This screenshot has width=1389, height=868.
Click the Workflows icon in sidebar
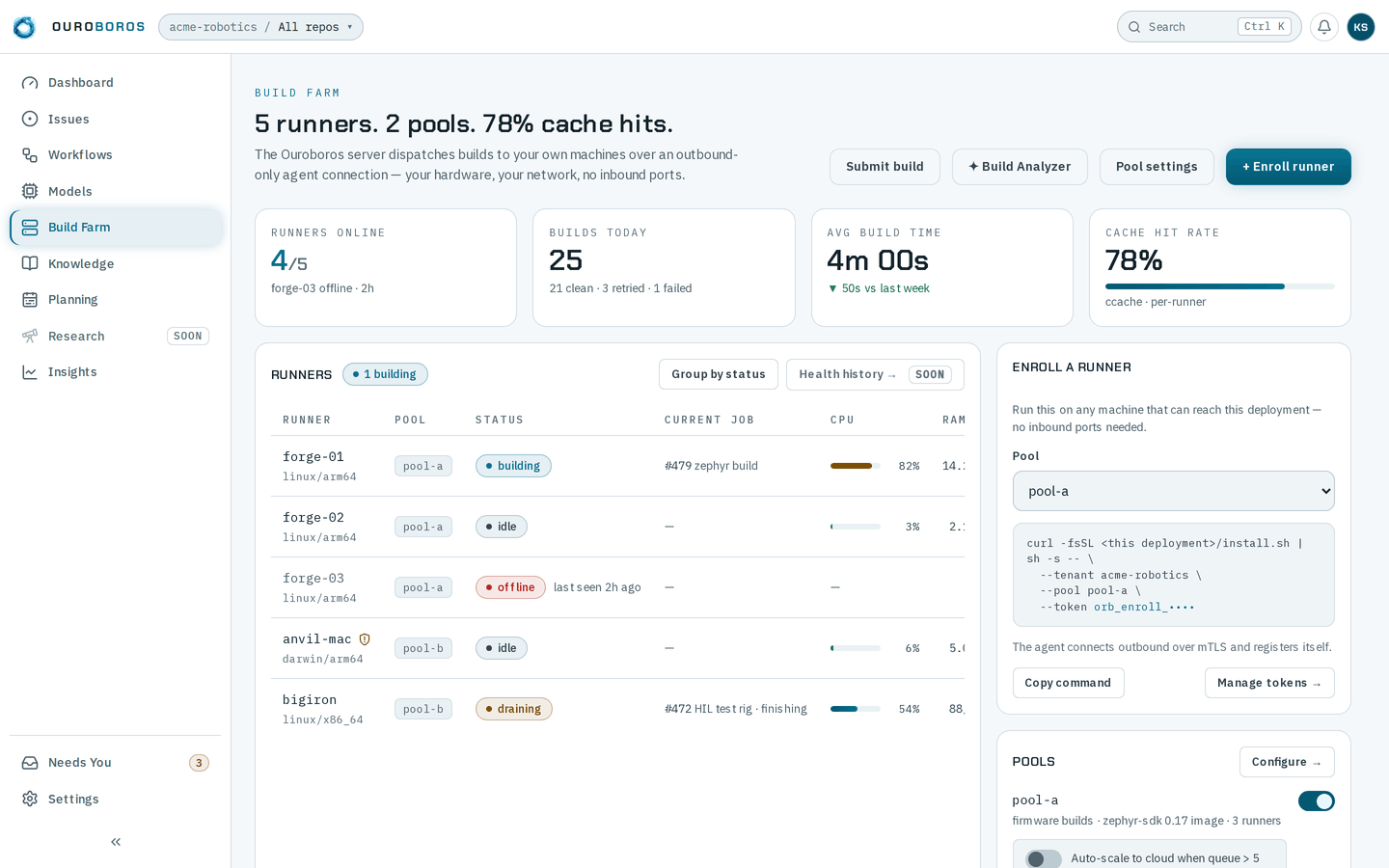30,155
